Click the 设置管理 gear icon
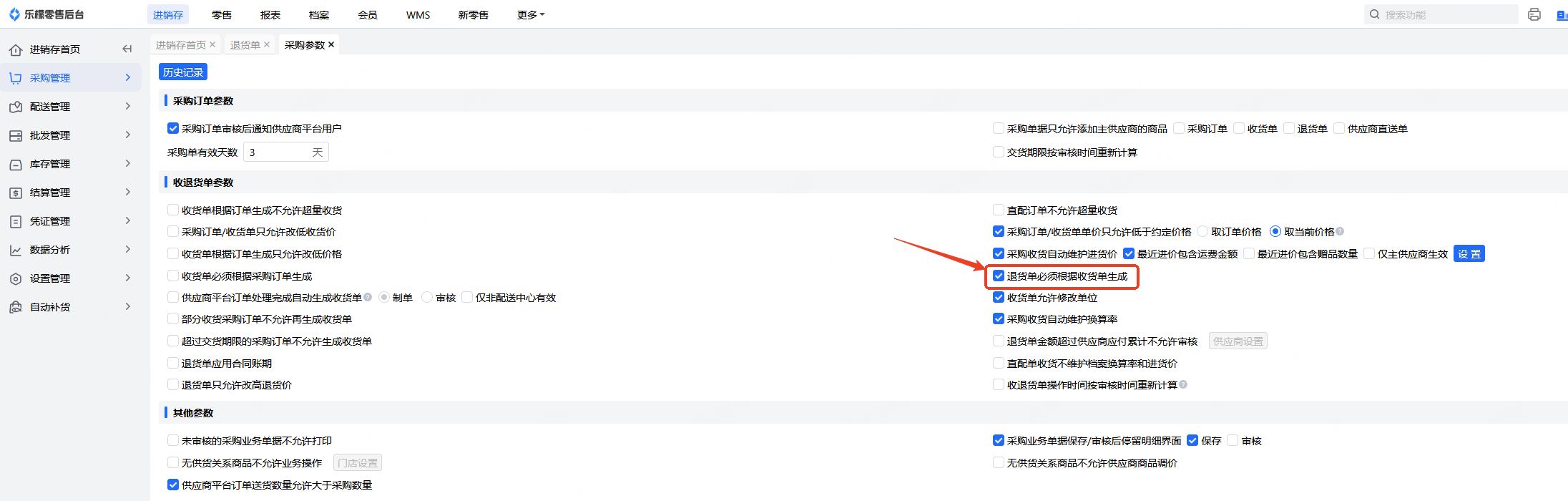Image resolution: width=1568 pixels, height=501 pixels. 16,278
